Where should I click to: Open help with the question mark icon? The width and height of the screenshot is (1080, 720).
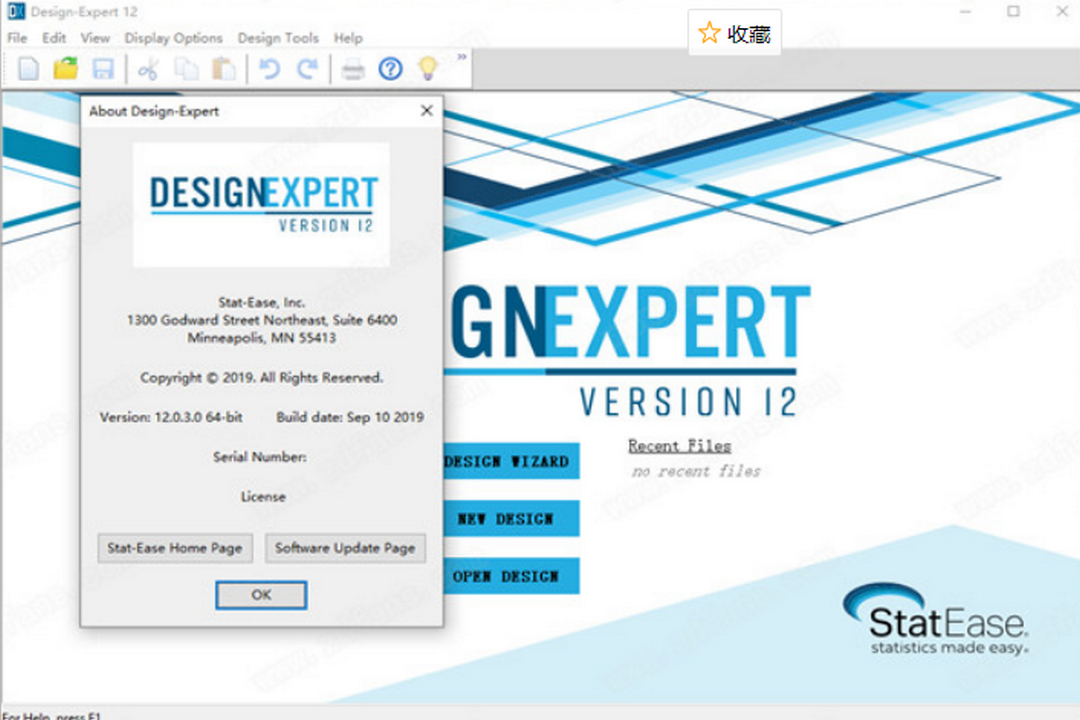pyautogui.click(x=390, y=69)
